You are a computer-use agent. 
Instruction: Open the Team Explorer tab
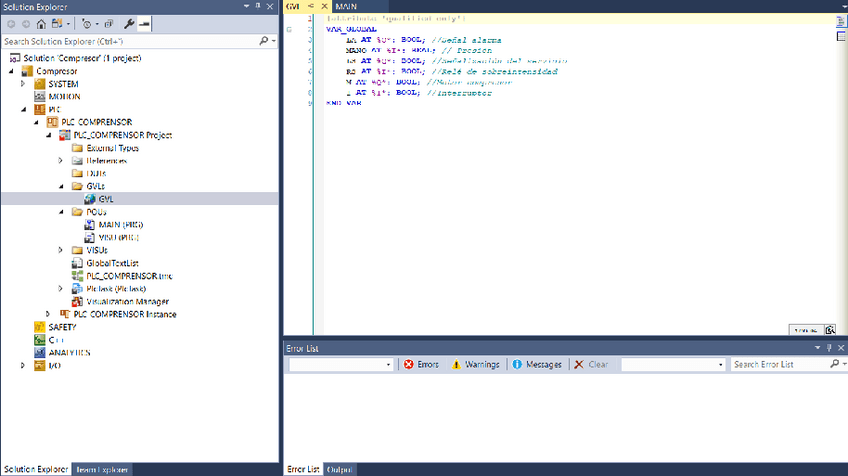[x=103, y=469]
